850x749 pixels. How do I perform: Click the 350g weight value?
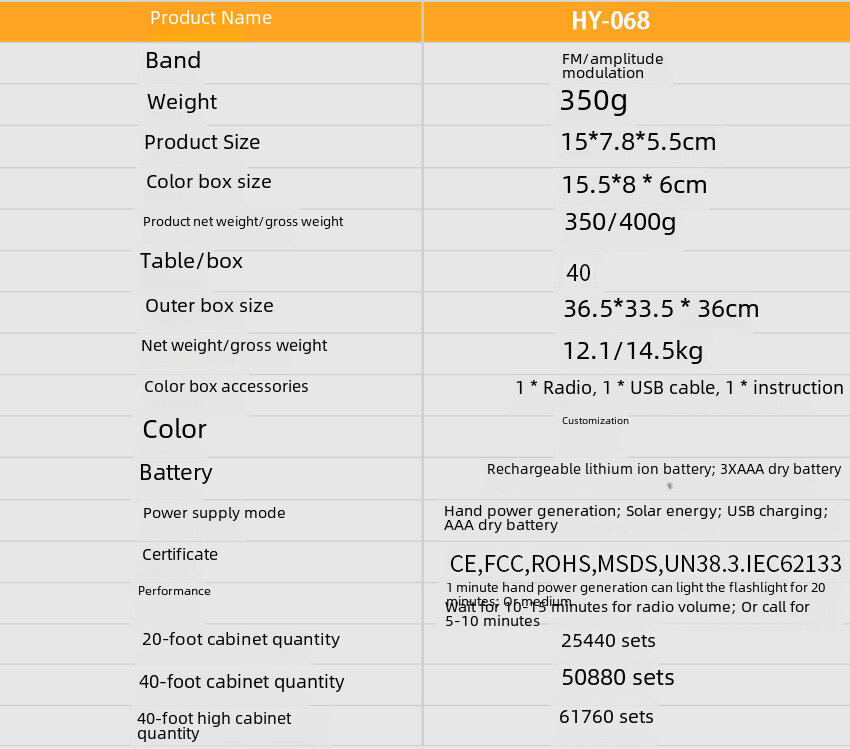tap(594, 101)
